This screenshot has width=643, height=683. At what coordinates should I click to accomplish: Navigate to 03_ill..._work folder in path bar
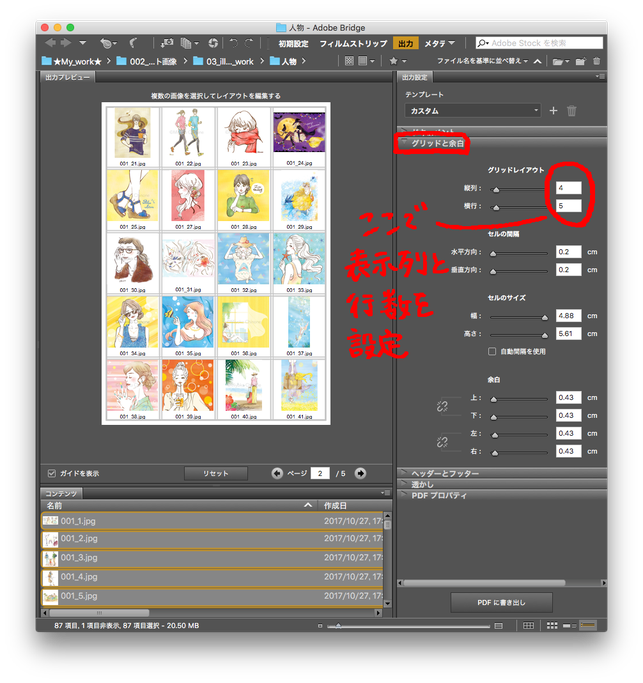[223, 61]
